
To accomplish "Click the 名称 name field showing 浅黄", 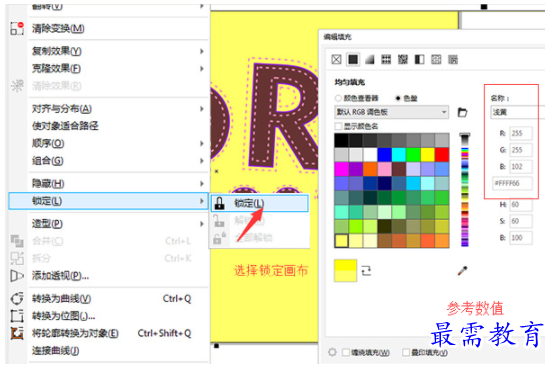I will [518, 112].
